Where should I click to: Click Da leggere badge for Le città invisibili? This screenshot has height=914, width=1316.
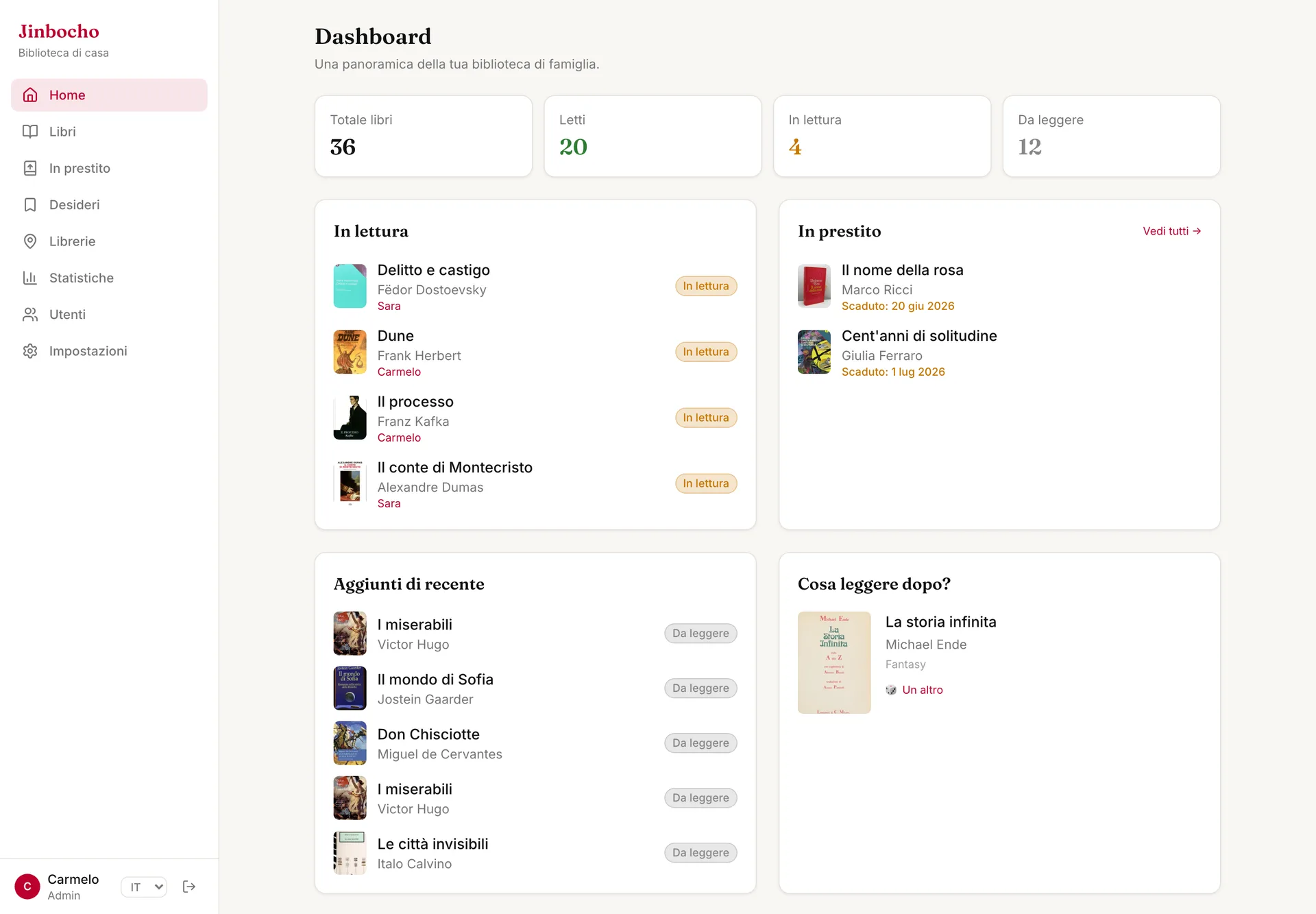pos(700,853)
